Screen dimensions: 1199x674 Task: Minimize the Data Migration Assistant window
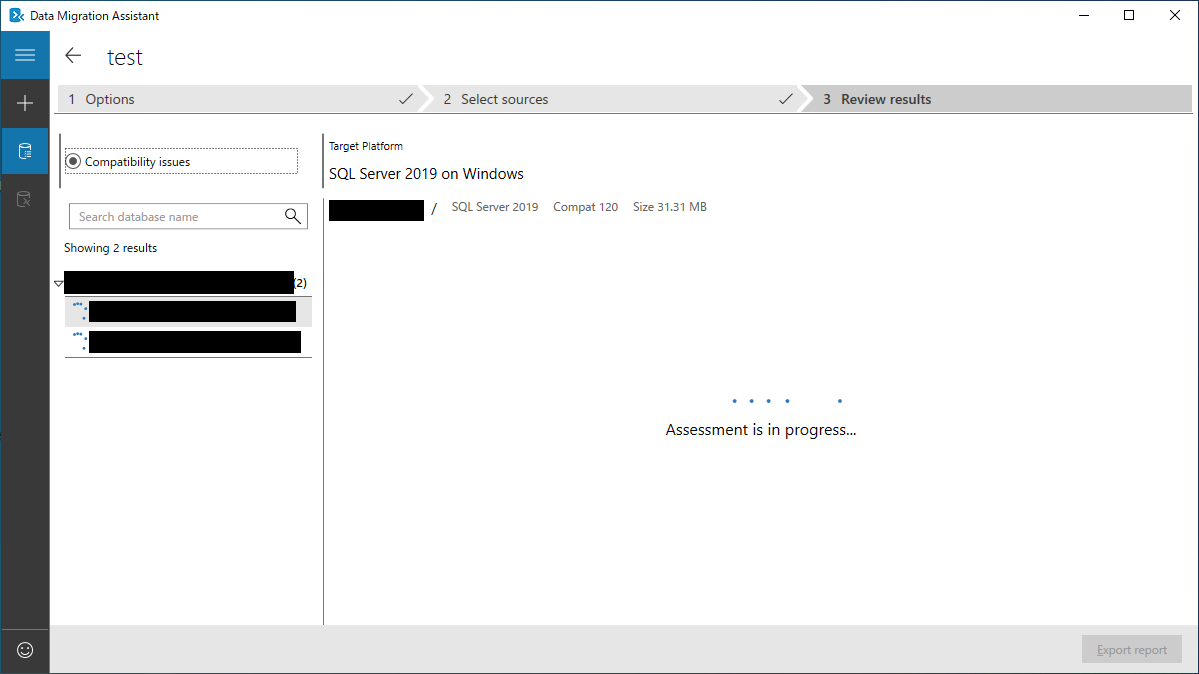point(1084,15)
